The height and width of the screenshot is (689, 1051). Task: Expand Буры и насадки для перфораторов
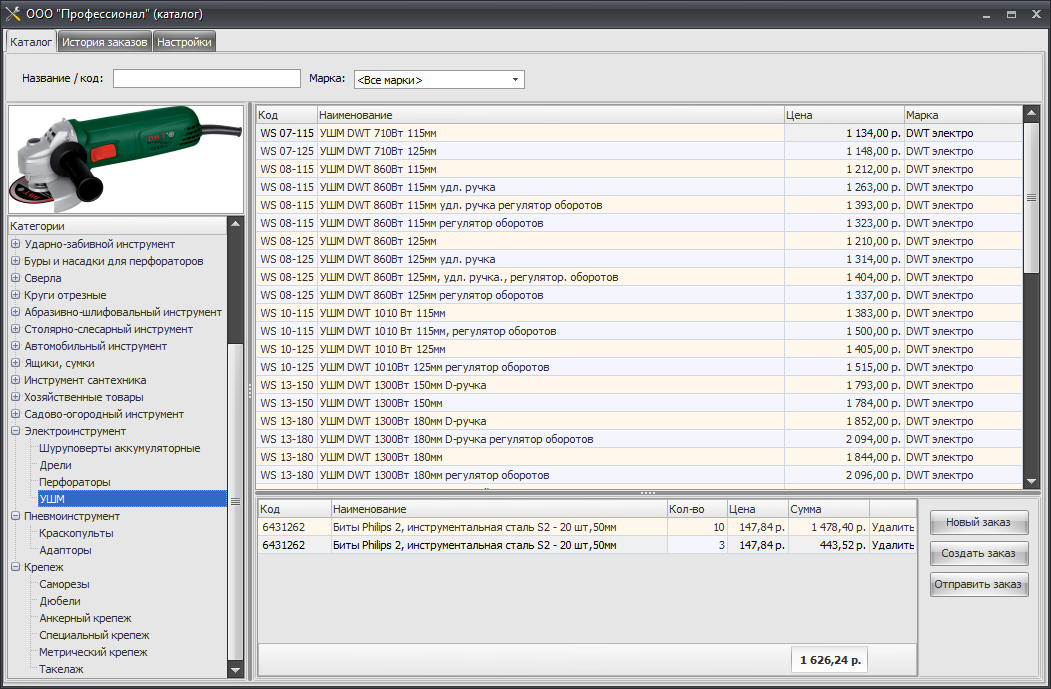15,261
